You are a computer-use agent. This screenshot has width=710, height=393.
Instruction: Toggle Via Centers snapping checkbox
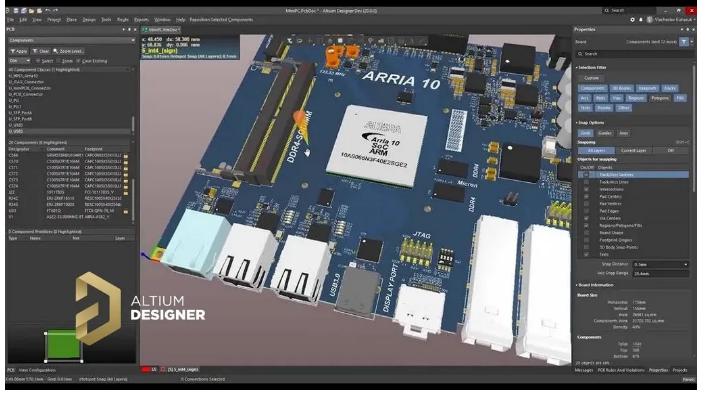coord(586,218)
